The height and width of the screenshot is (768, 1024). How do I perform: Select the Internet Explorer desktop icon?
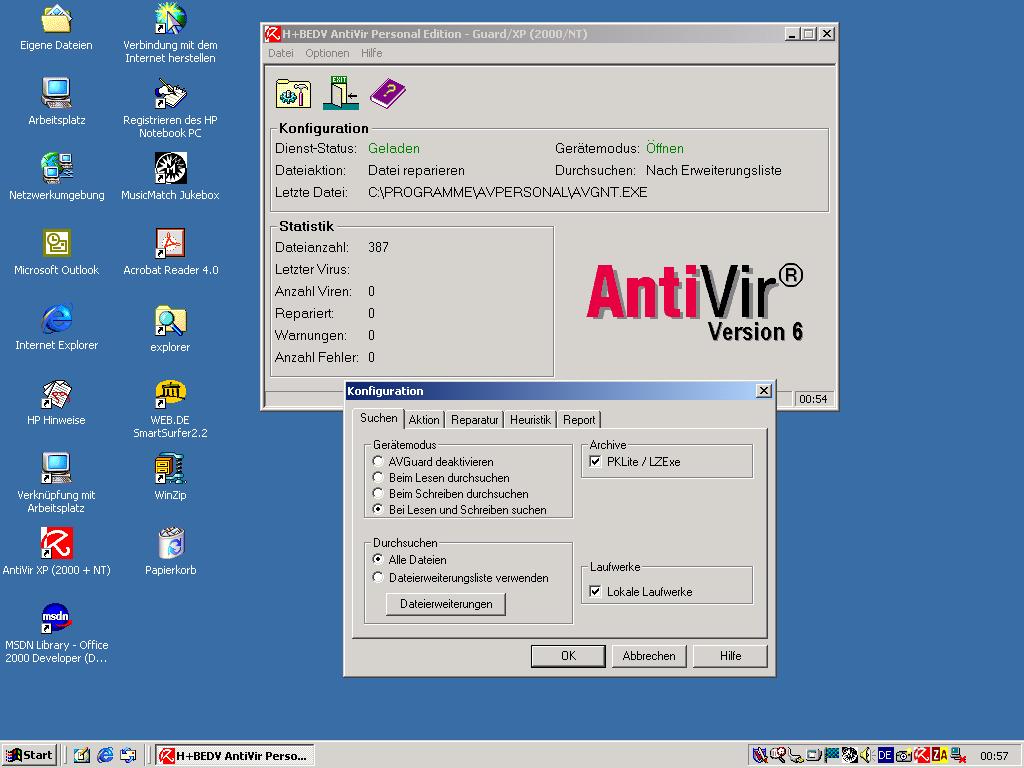[x=56, y=327]
